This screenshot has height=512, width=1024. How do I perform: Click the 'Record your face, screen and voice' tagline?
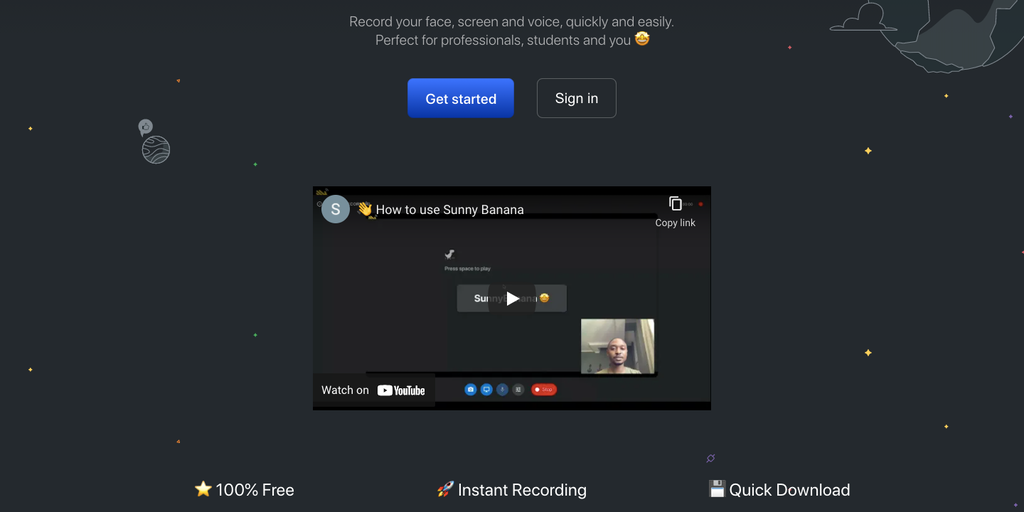[511, 22]
